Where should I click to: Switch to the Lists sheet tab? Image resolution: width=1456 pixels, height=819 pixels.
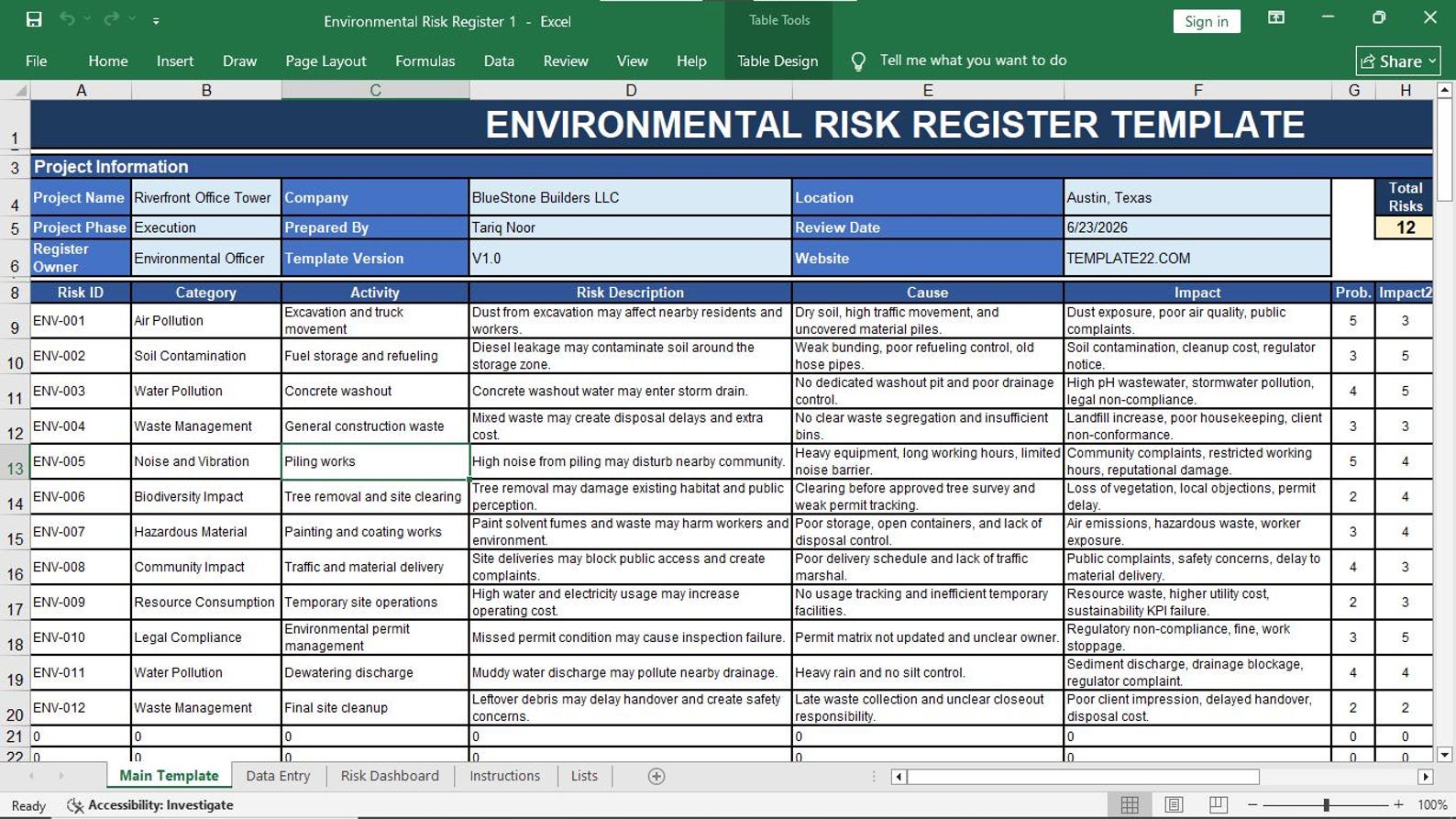click(584, 776)
